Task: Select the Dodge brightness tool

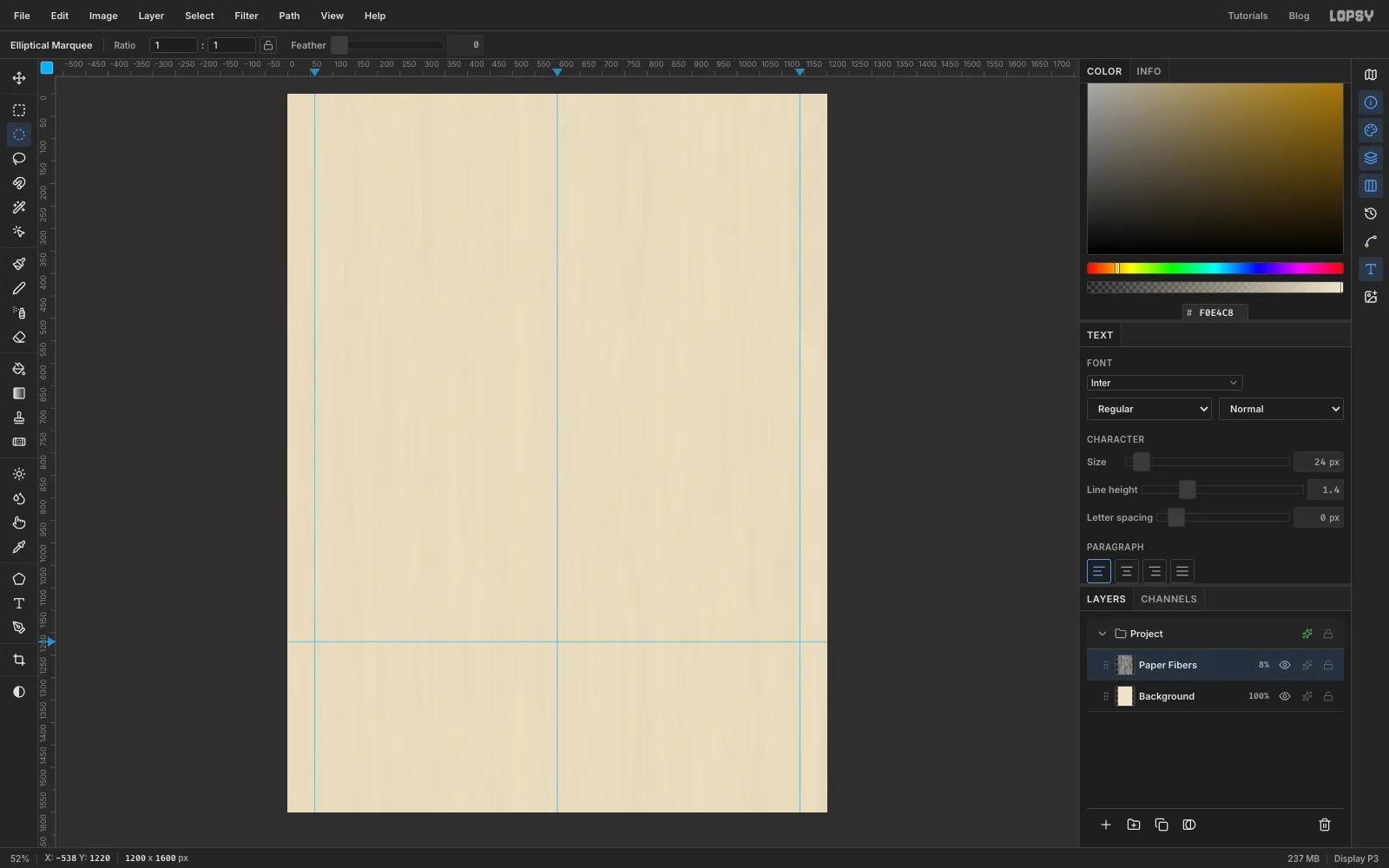Action: (x=19, y=474)
